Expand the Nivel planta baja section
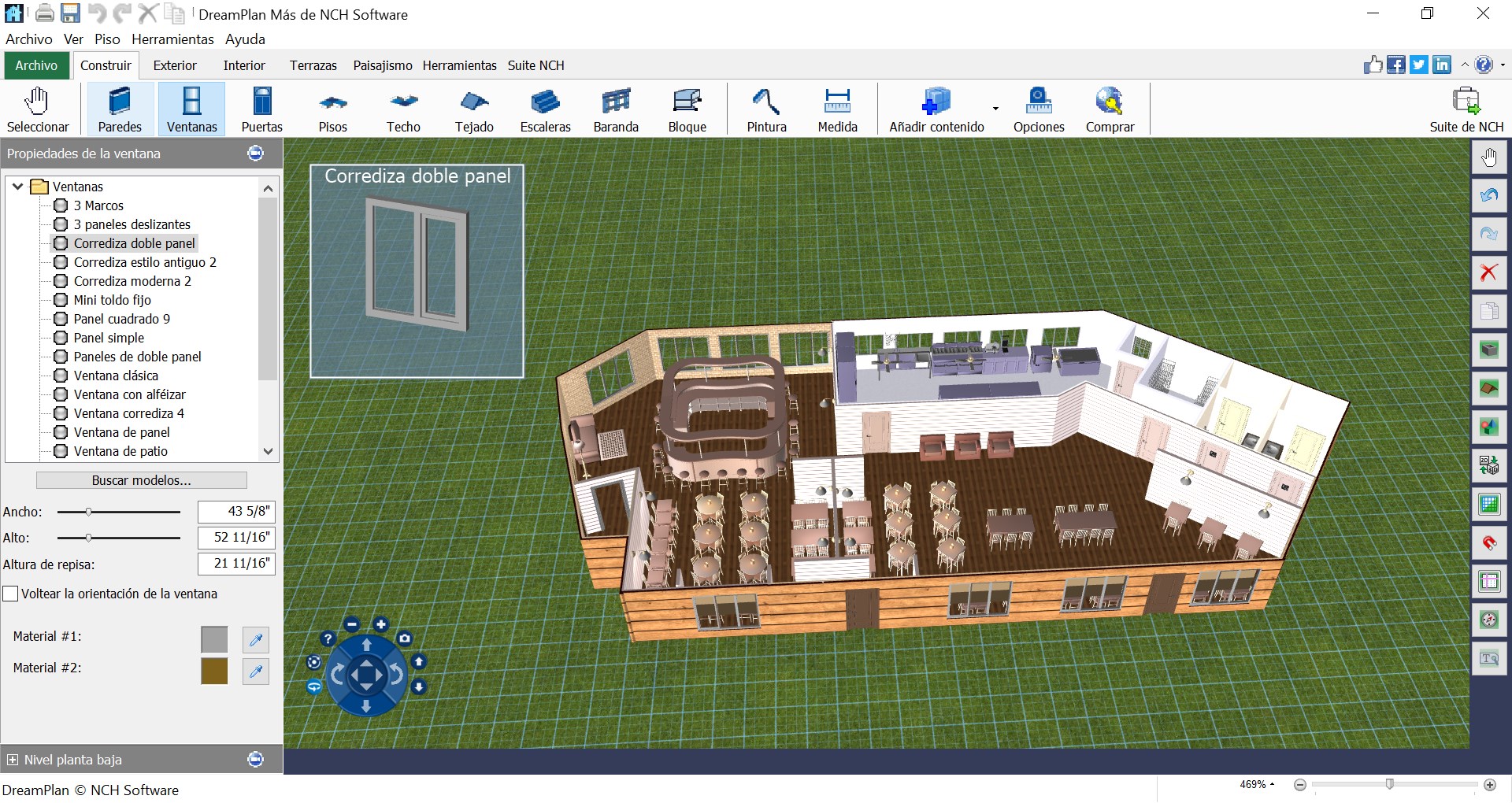1512x803 pixels. pos(13,760)
